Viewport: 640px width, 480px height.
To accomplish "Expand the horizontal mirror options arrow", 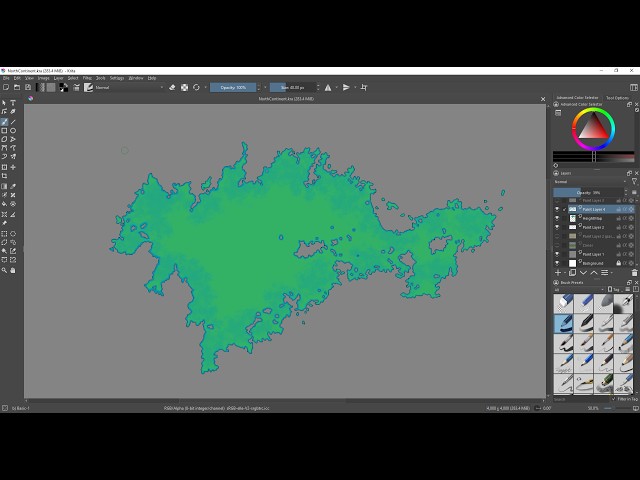I will coord(337,87).
